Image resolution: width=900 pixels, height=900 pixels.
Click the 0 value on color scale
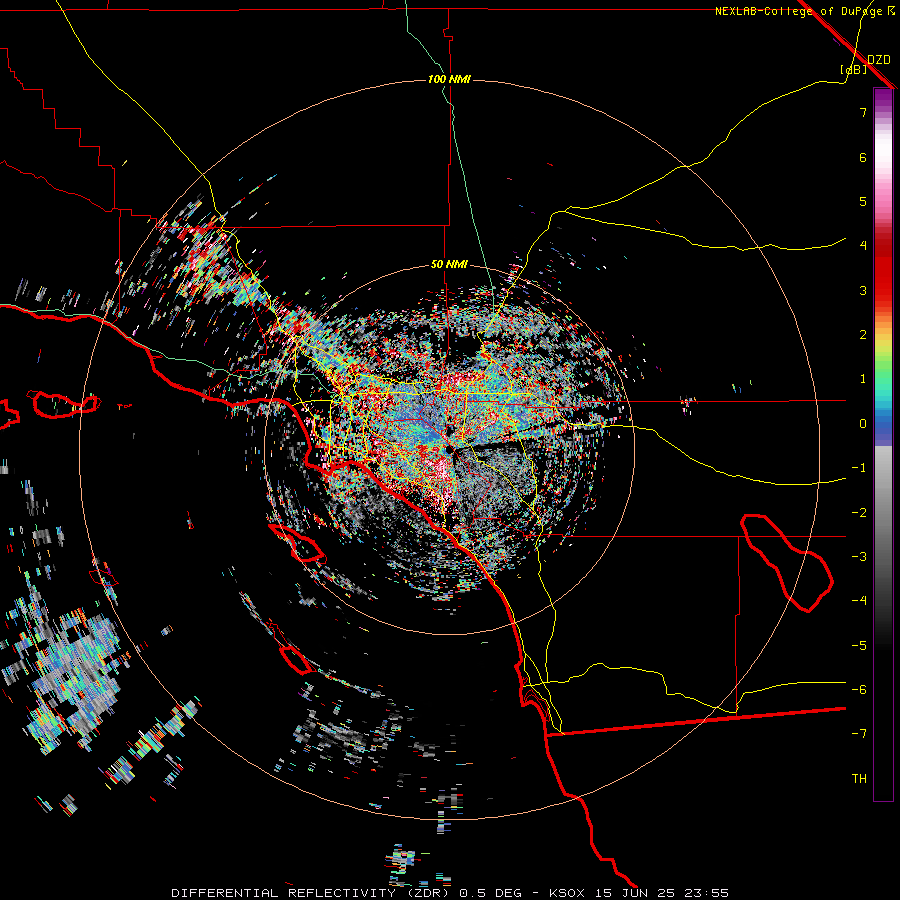tap(863, 424)
